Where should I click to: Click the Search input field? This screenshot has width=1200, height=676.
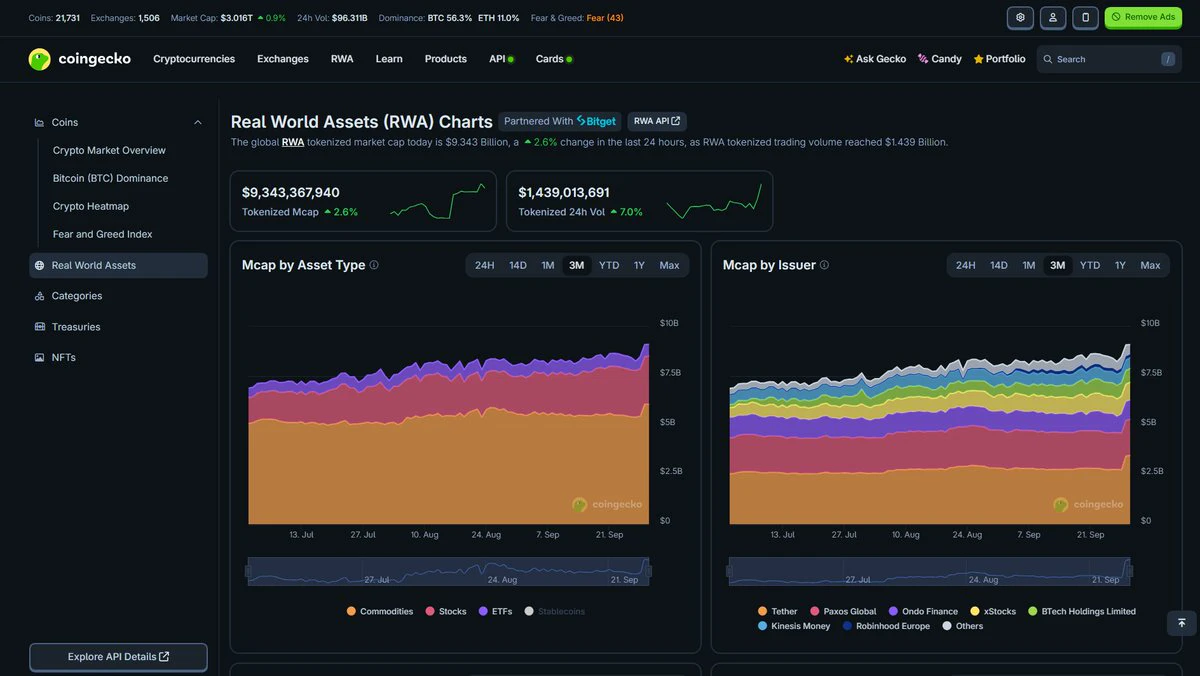(x=1109, y=59)
